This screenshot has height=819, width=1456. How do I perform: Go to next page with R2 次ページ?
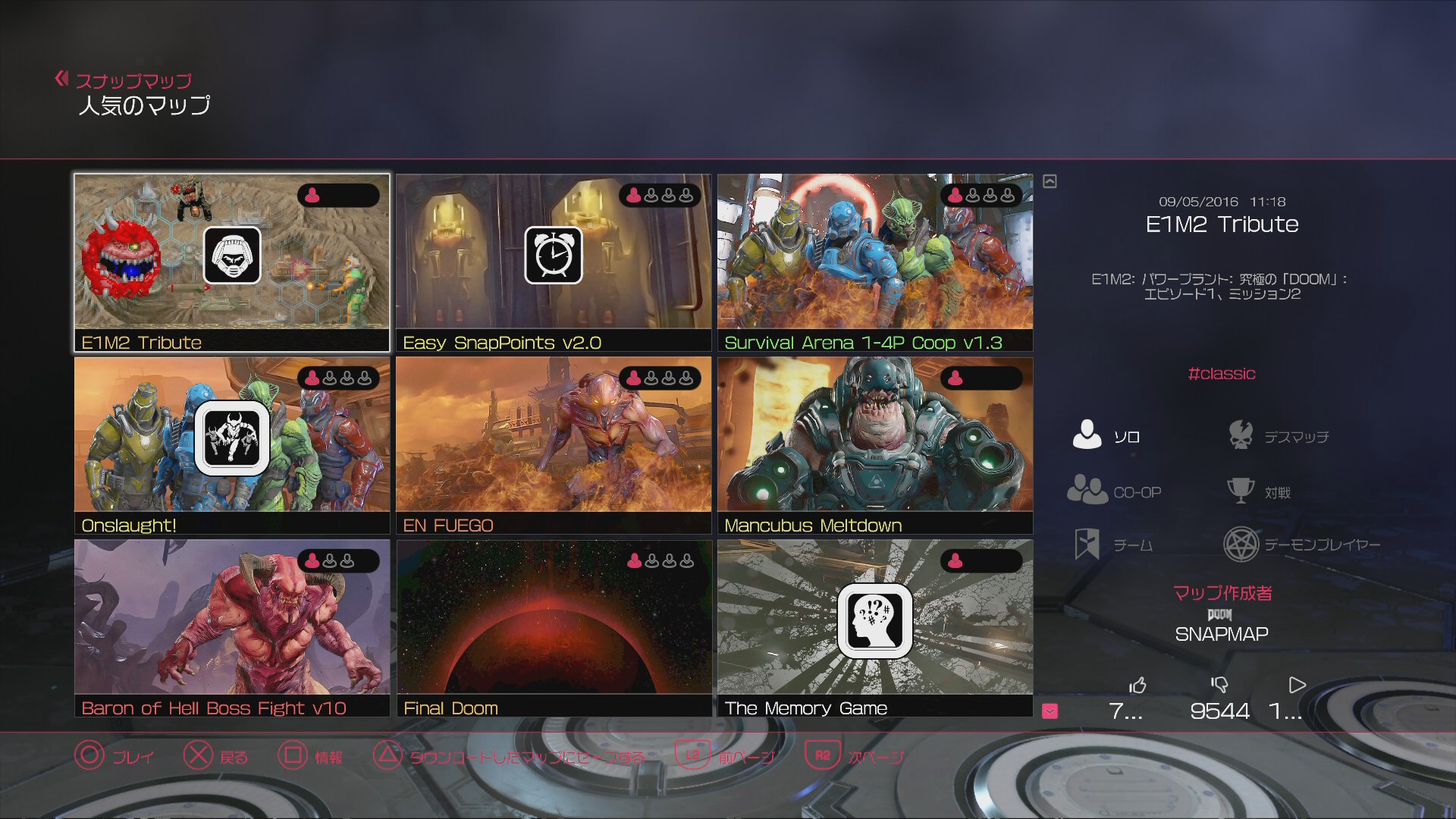coord(855,756)
